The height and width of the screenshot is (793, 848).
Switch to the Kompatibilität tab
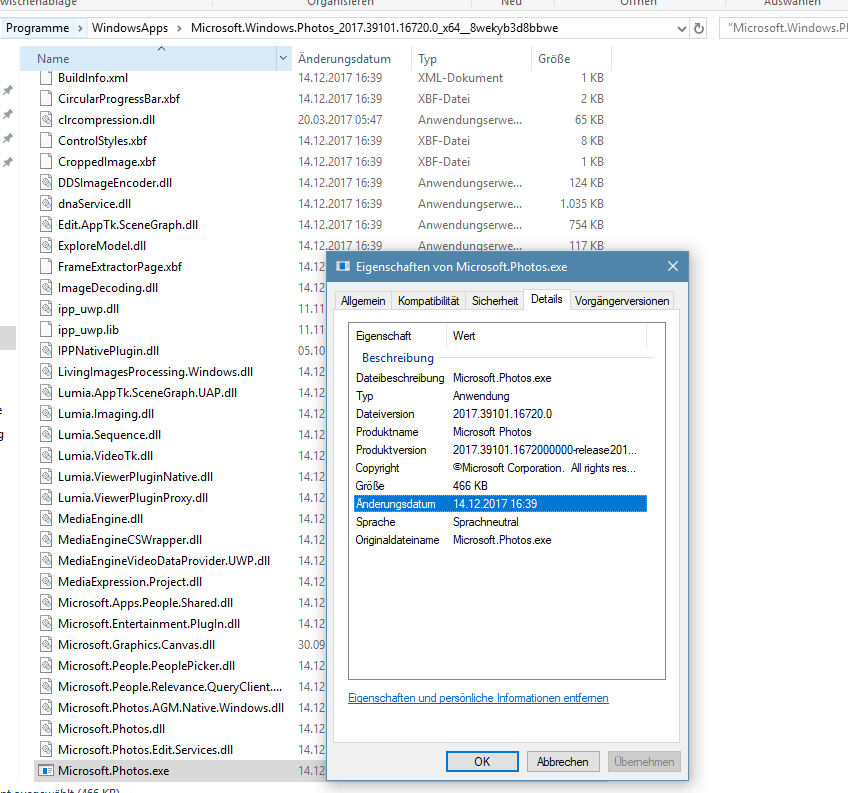tap(428, 301)
